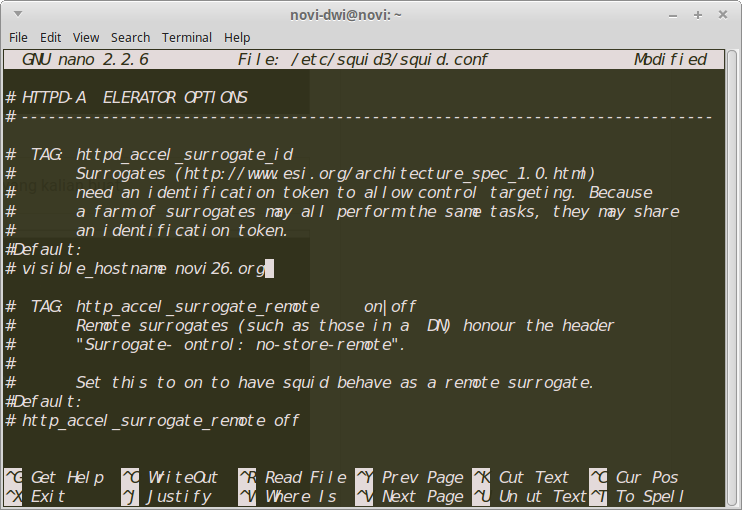The image size is (742, 510).
Task: Click the 'Uncut Text' shortcut label
Action: (x=543, y=496)
